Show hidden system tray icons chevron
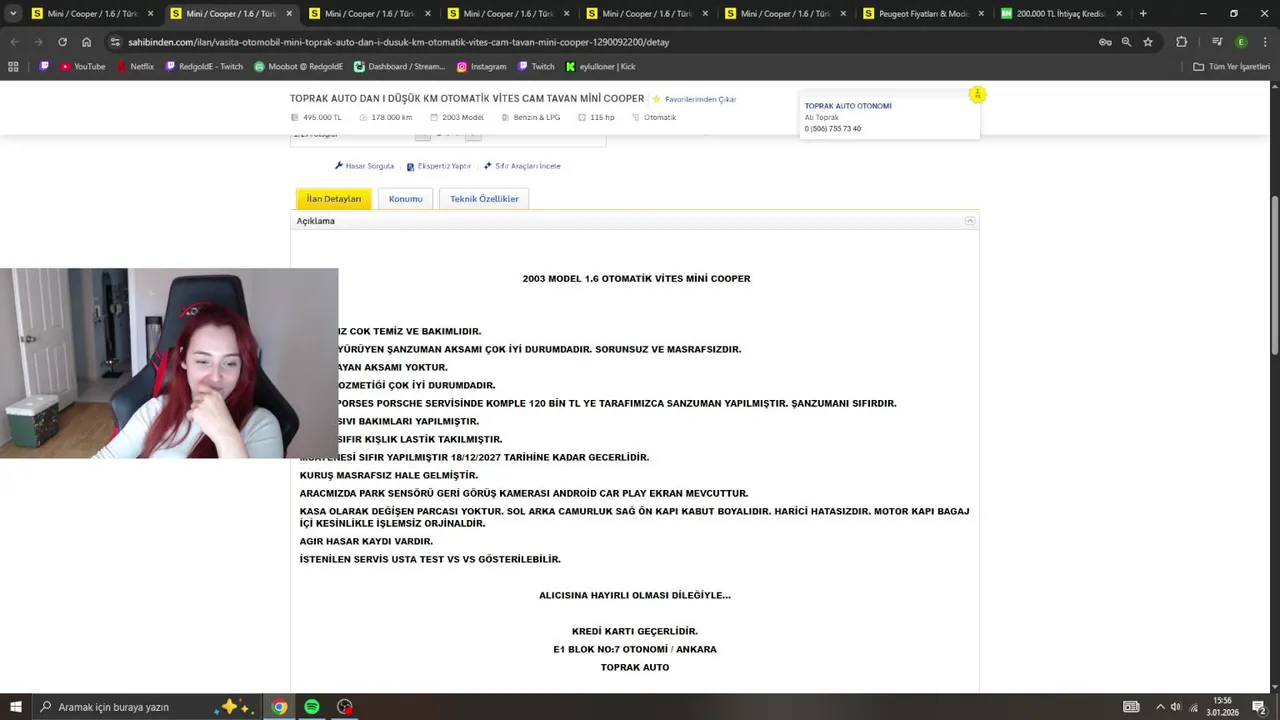This screenshot has width=1280, height=720. click(1162, 707)
